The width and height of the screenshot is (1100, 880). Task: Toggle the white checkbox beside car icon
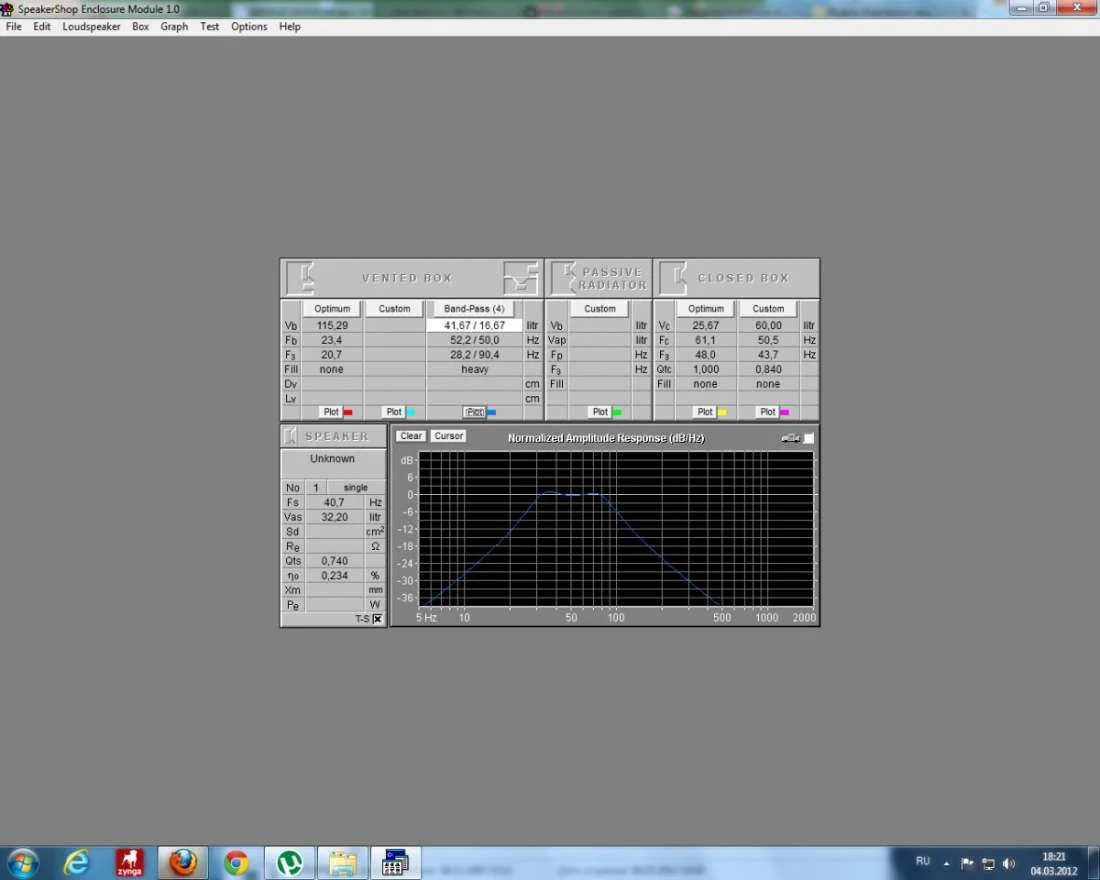(x=809, y=438)
